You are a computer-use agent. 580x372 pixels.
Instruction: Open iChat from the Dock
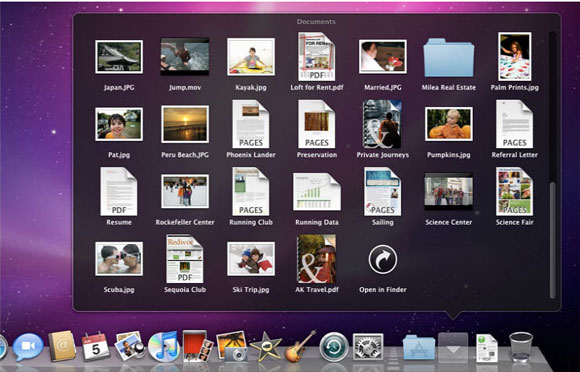point(28,347)
